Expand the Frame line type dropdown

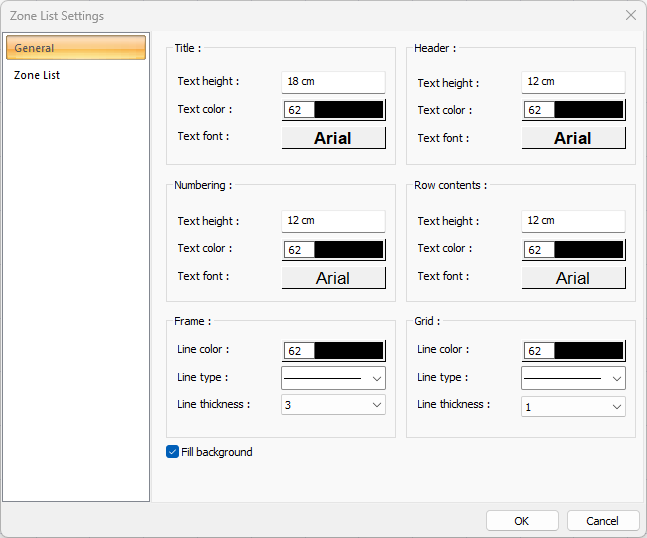tap(333, 378)
